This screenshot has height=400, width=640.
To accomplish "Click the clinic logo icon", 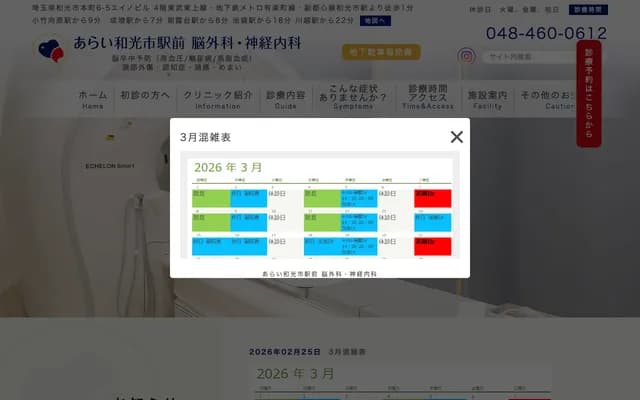I will click(x=49, y=49).
